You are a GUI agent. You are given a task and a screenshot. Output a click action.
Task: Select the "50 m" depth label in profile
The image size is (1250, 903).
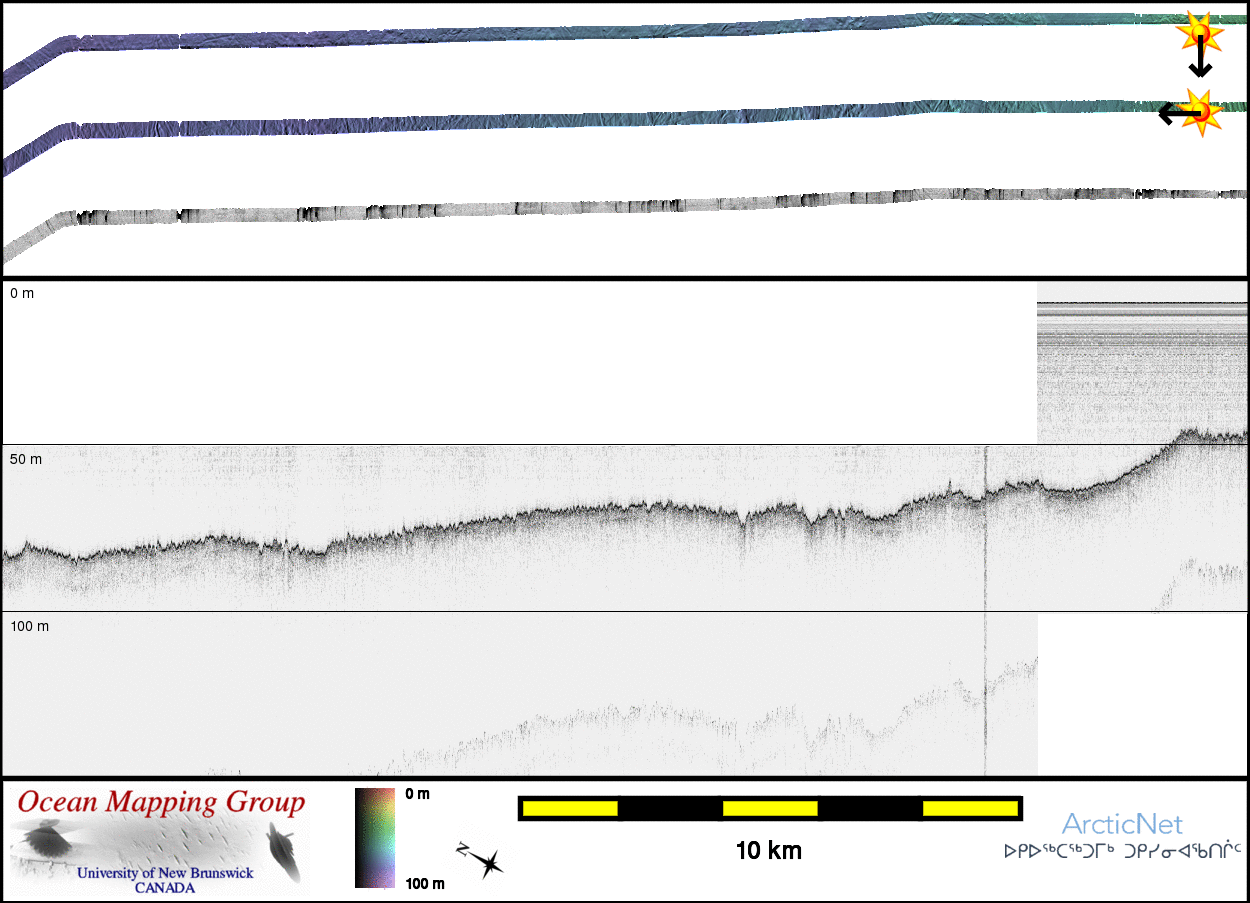pos(26,459)
